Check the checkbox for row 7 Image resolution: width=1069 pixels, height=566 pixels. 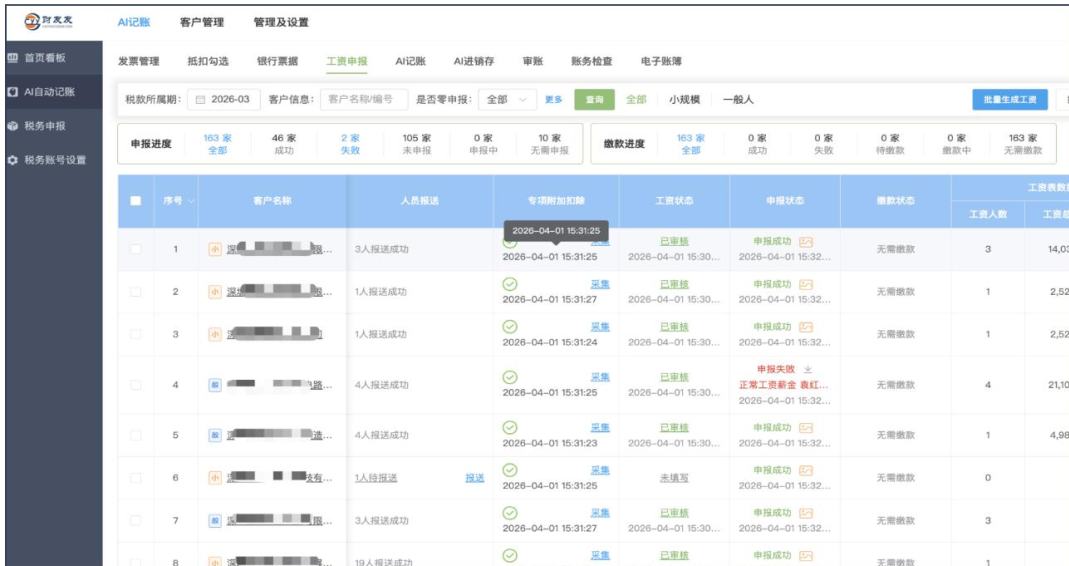[136, 520]
